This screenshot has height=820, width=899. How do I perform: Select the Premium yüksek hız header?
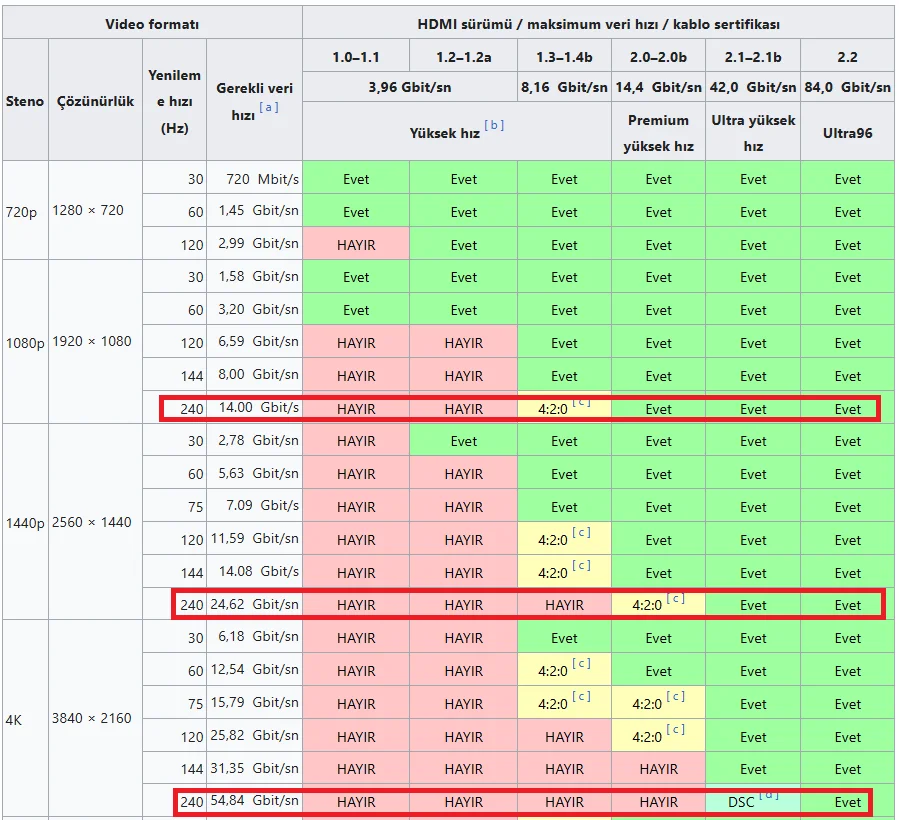coord(658,132)
